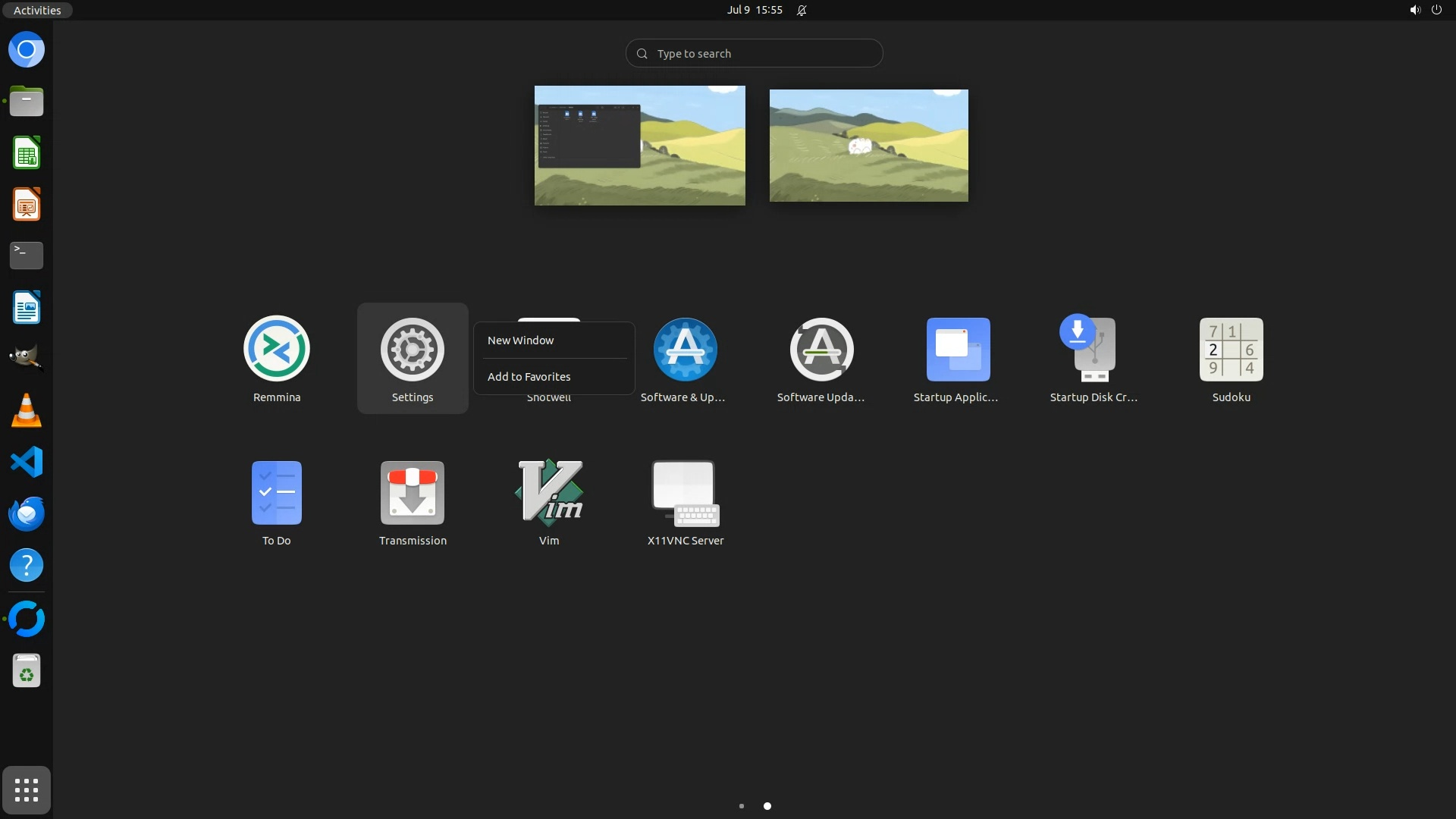The width and height of the screenshot is (1456, 819).
Task: Open the system power menu
Action: coord(1436,10)
